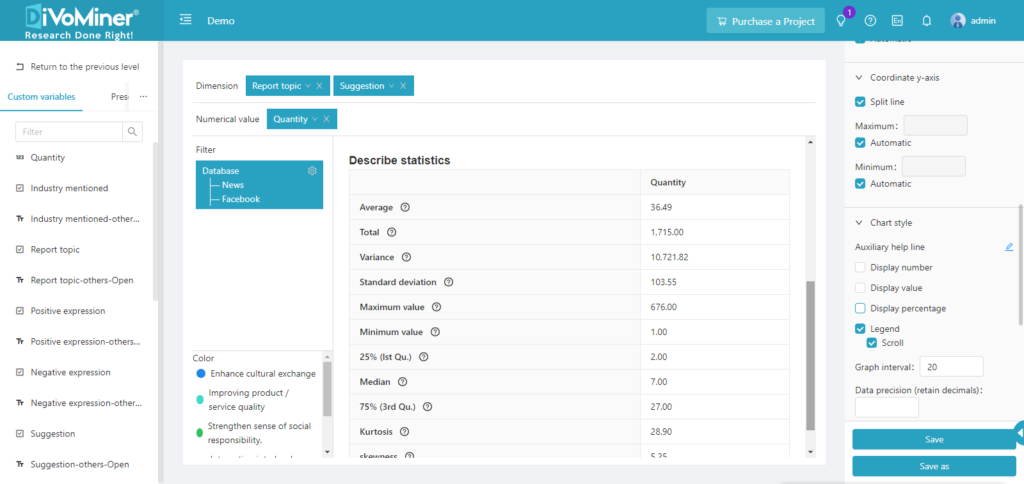Show help for Average statistic

coord(405,207)
